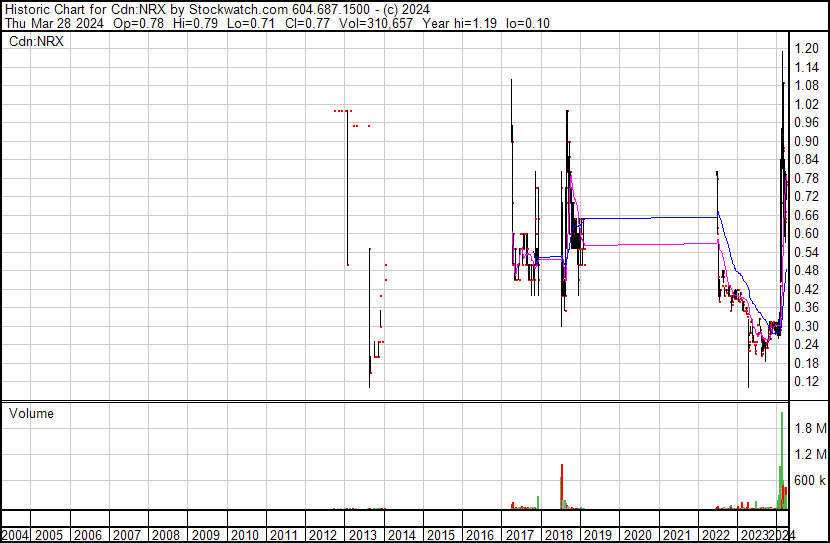Viewport: 830px width, 543px height.
Task: Click the 1.8 M volume axis label
Action: coord(809,428)
